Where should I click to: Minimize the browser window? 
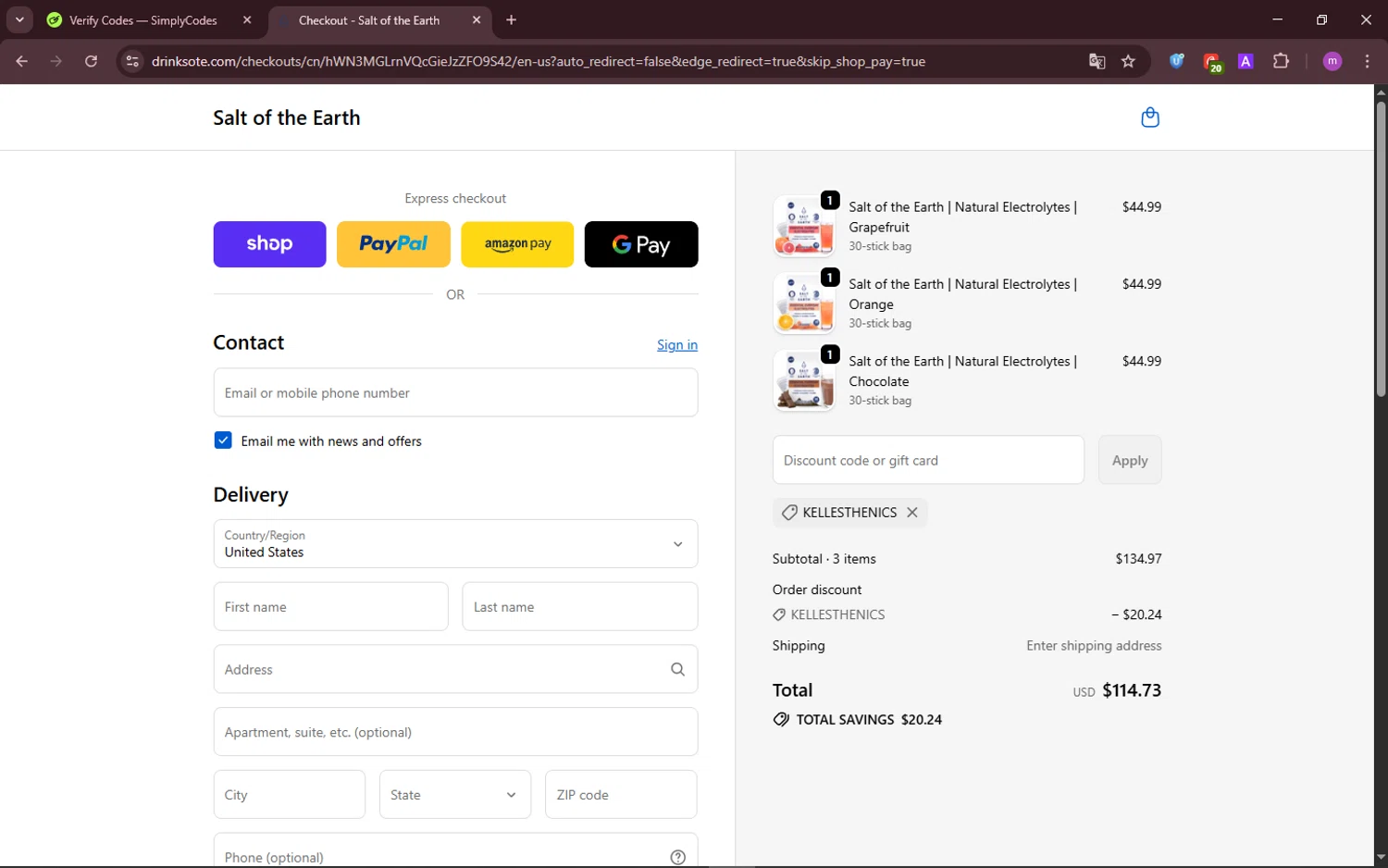1277,19
